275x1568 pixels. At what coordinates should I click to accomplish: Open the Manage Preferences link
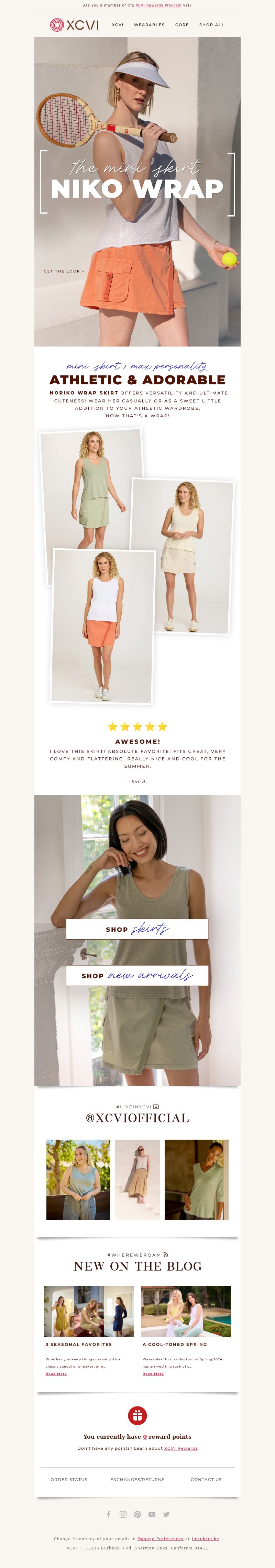(160, 1538)
